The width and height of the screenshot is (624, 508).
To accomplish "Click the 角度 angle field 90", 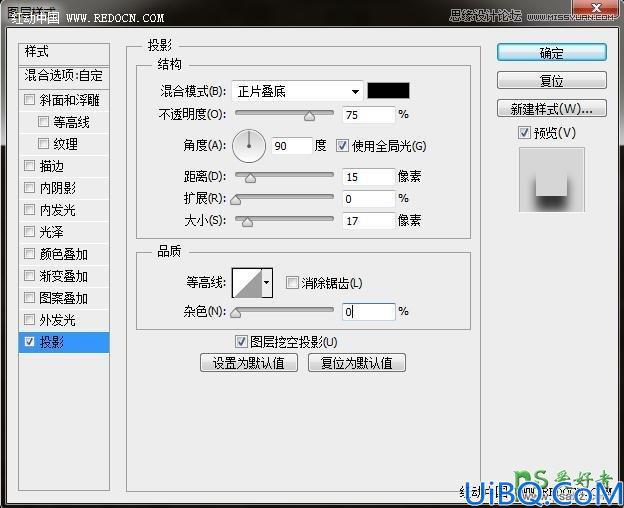I will (x=292, y=146).
